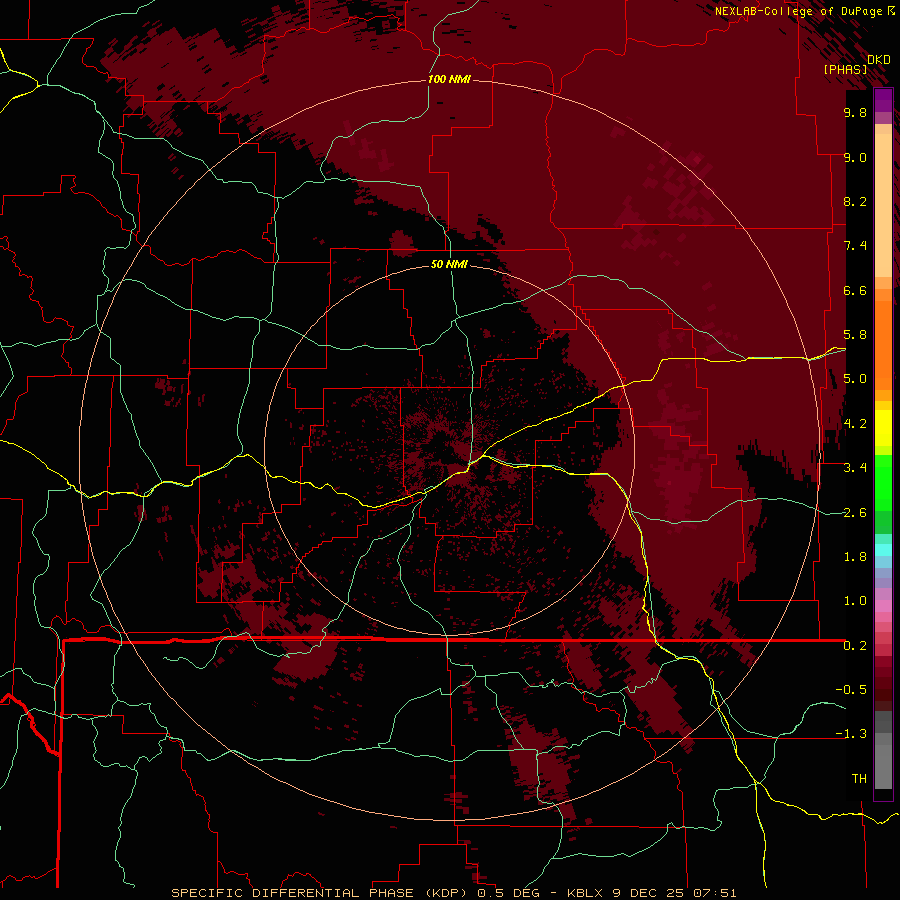The width and height of the screenshot is (900, 900).
Task: Pick the cyan color bar segment
Action: [x=883, y=550]
